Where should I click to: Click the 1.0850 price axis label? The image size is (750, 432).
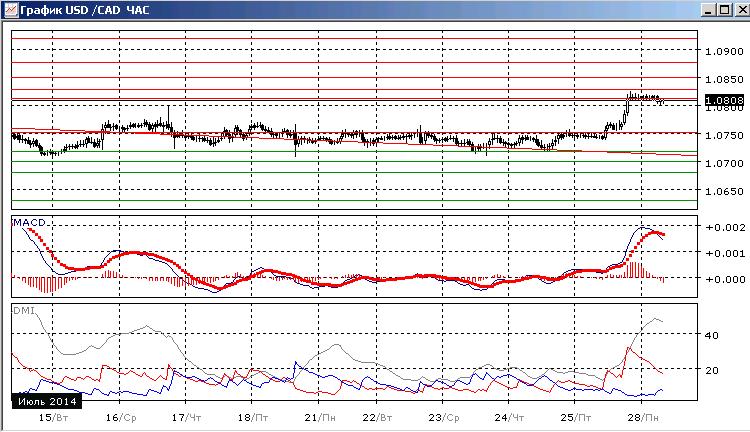[x=724, y=79]
